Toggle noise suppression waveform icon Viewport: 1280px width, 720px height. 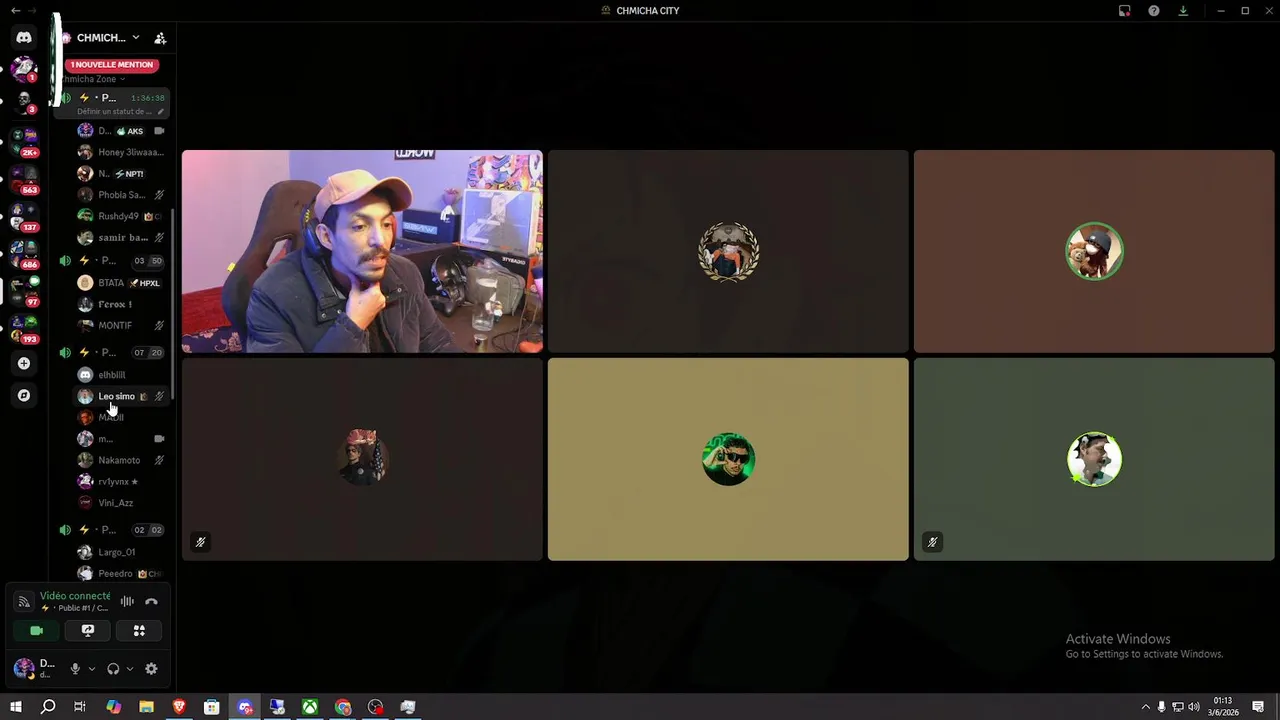[x=127, y=601]
